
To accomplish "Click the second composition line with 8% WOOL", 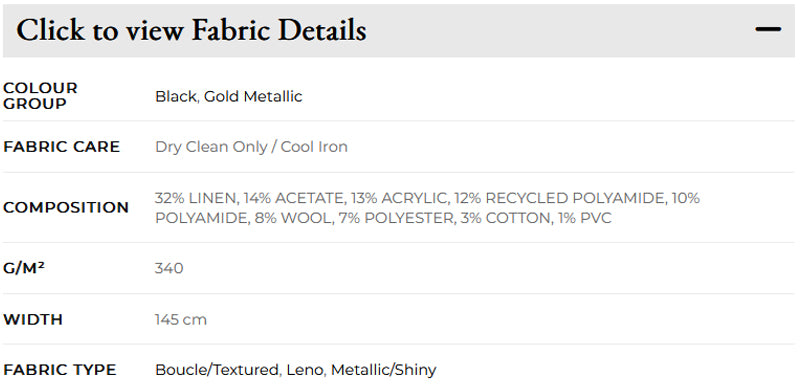I will pyautogui.click(x=384, y=218).
